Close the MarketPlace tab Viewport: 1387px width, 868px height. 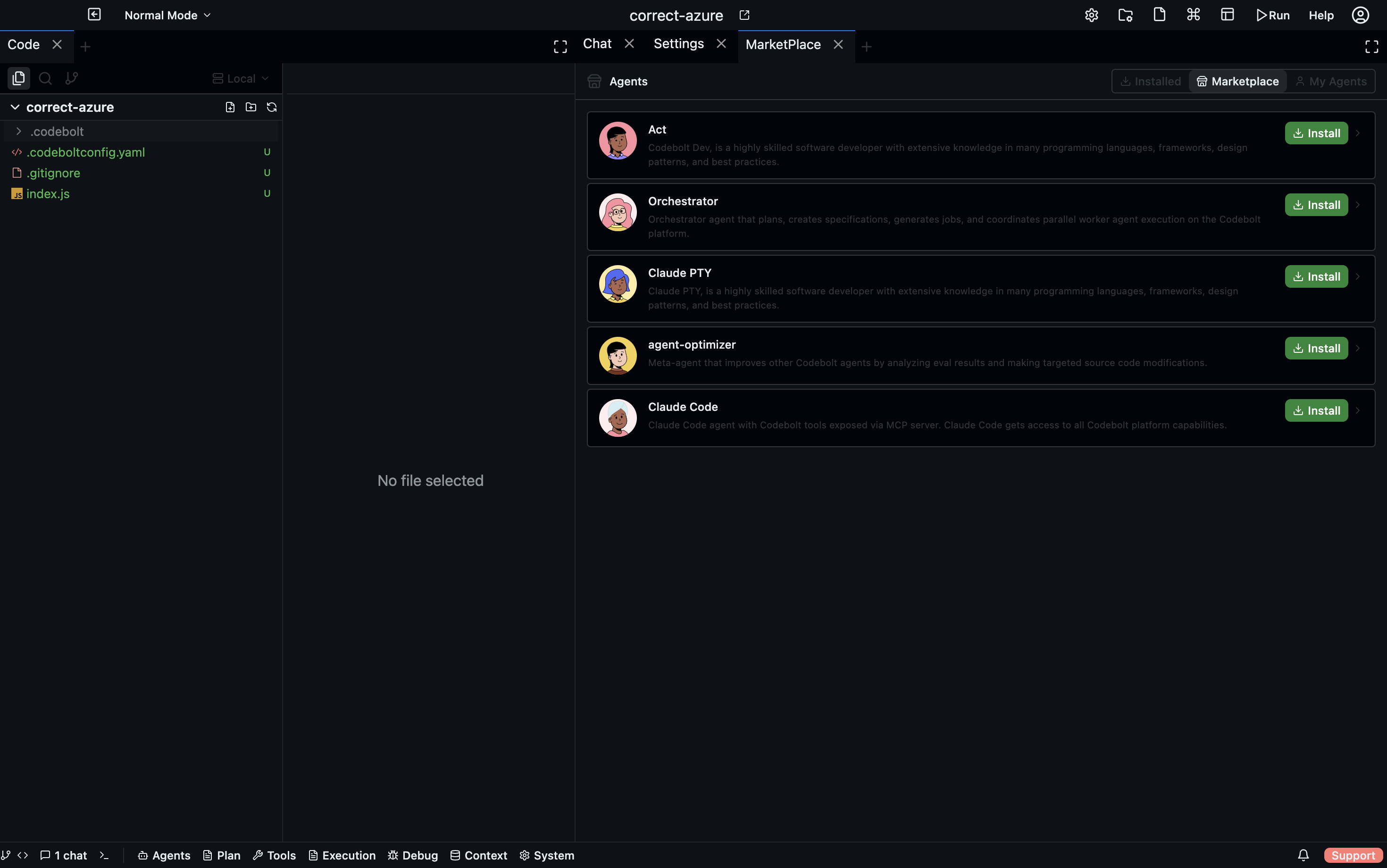point(838,45)
